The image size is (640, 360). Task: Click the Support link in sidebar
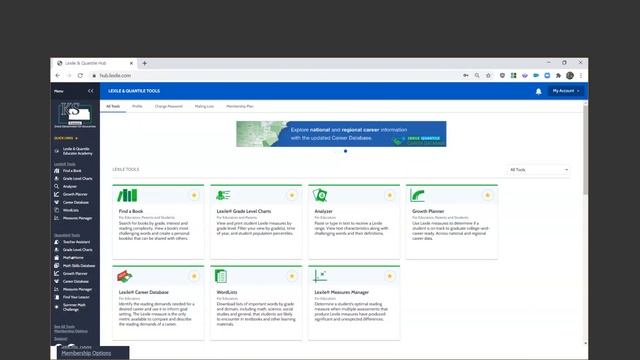[60, 339]
